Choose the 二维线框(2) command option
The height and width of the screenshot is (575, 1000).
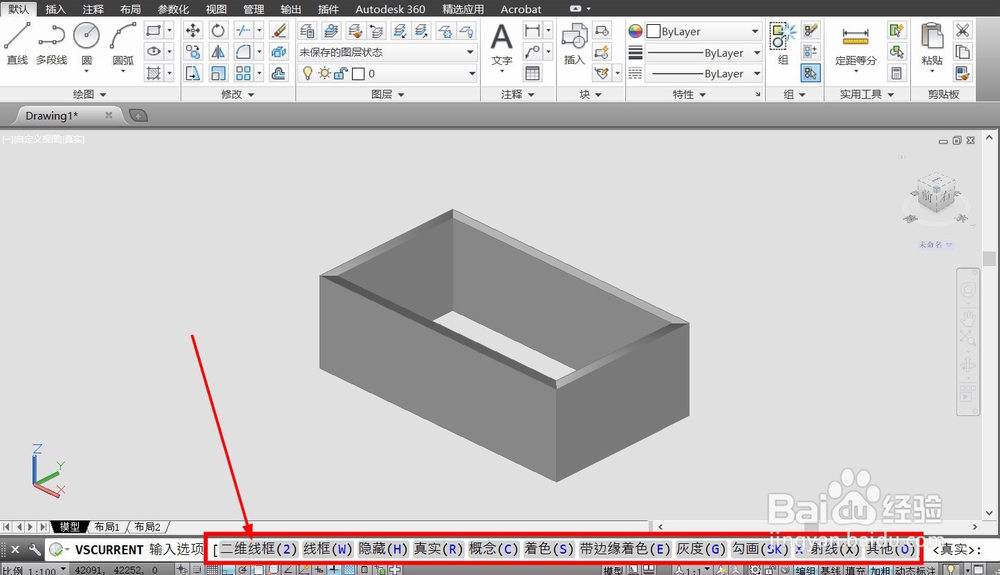pos(259,549)
